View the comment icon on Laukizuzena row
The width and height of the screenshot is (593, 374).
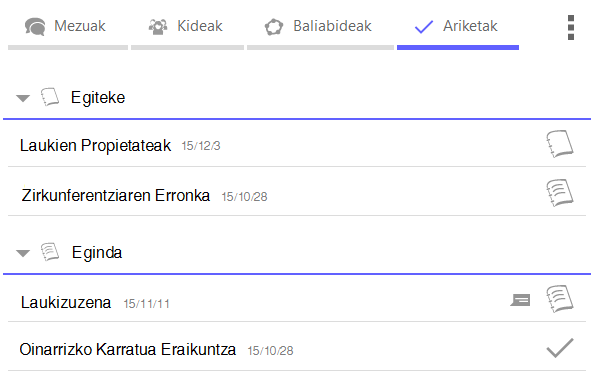click(520, 300)
